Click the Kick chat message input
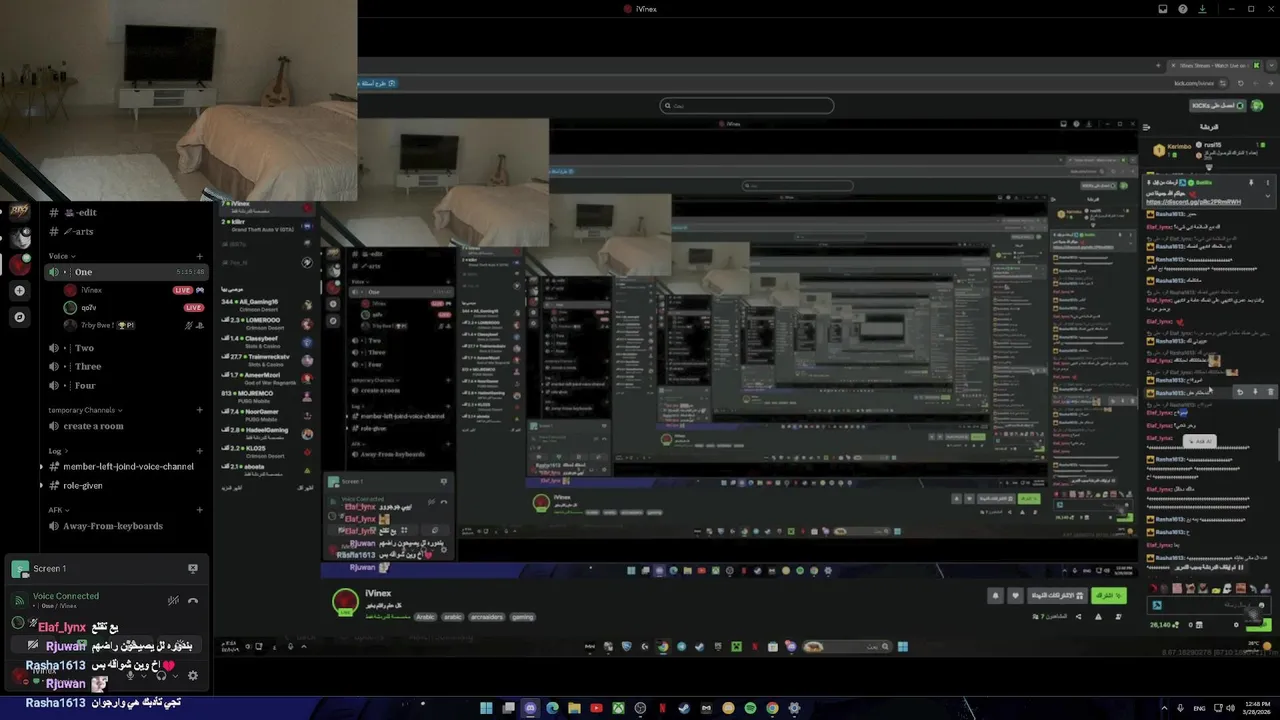Image resolution: width=1280 pixels, height=720 pixels. click(x=1208, y=605)
